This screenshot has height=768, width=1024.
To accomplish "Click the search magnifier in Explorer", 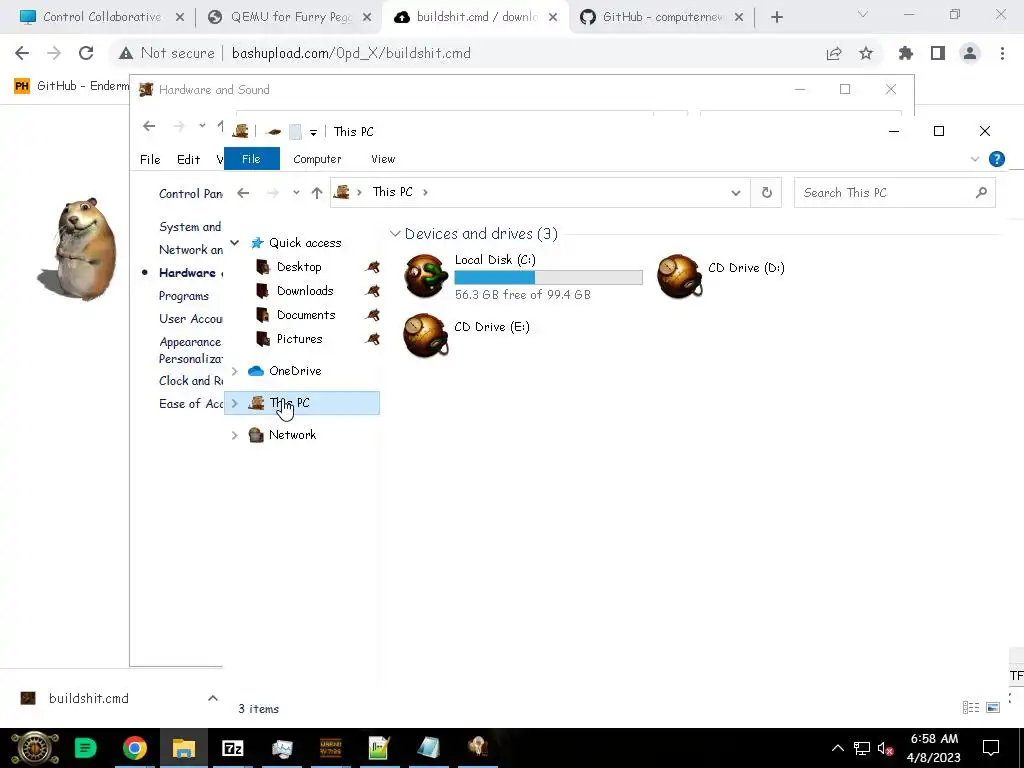I will 981,193.
